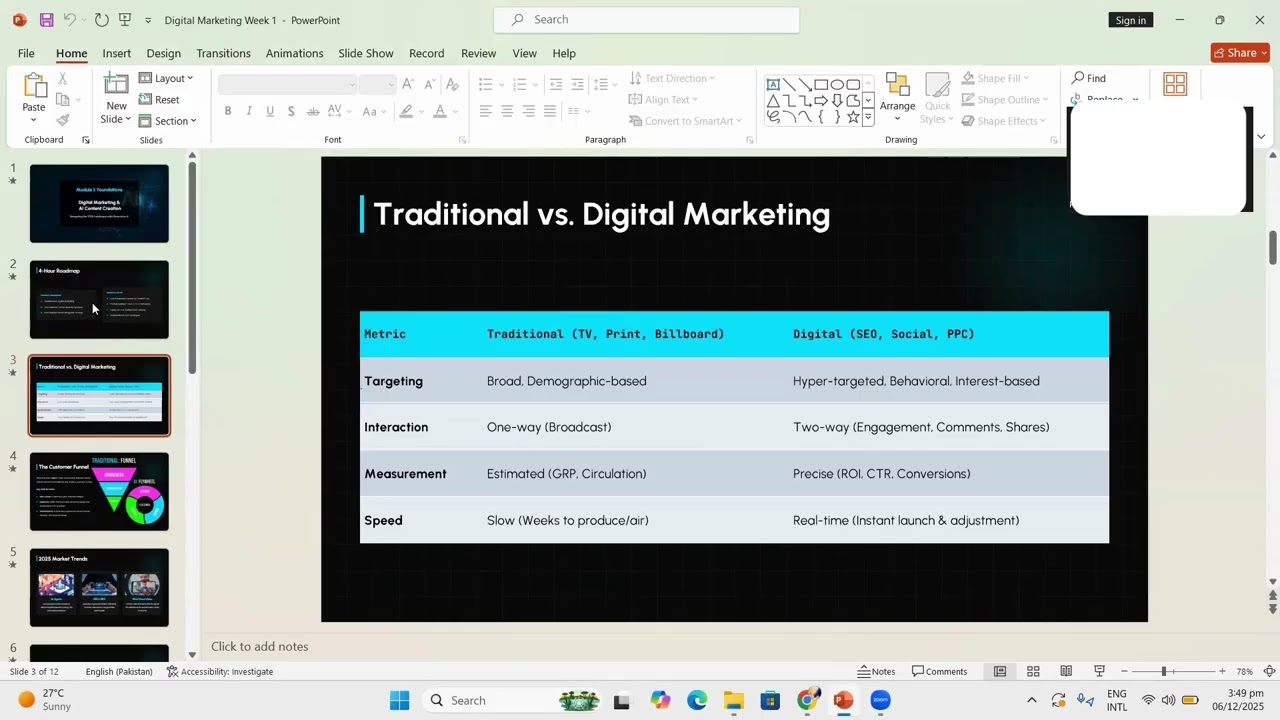Toggle Align Left for paragraph
This screenshot has height=720, width=1280.
pyautogui.click(x=486, y=111)
